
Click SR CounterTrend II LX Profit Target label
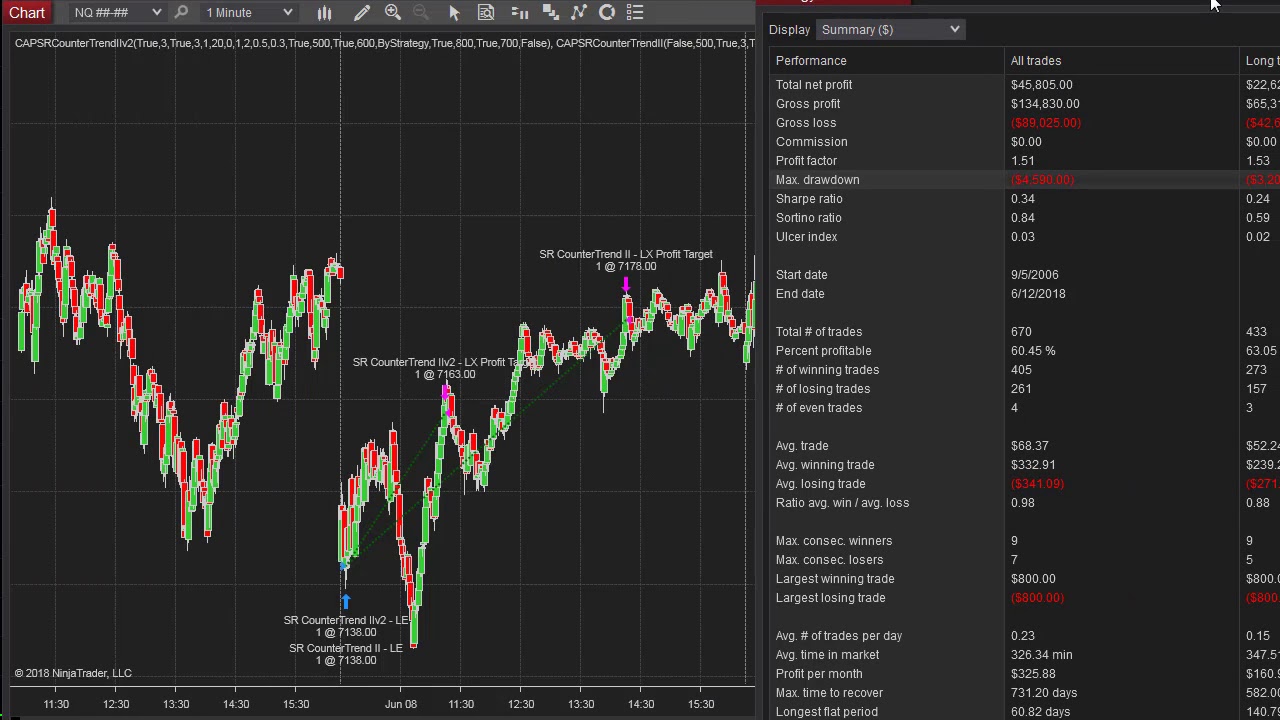click(626, 254)
